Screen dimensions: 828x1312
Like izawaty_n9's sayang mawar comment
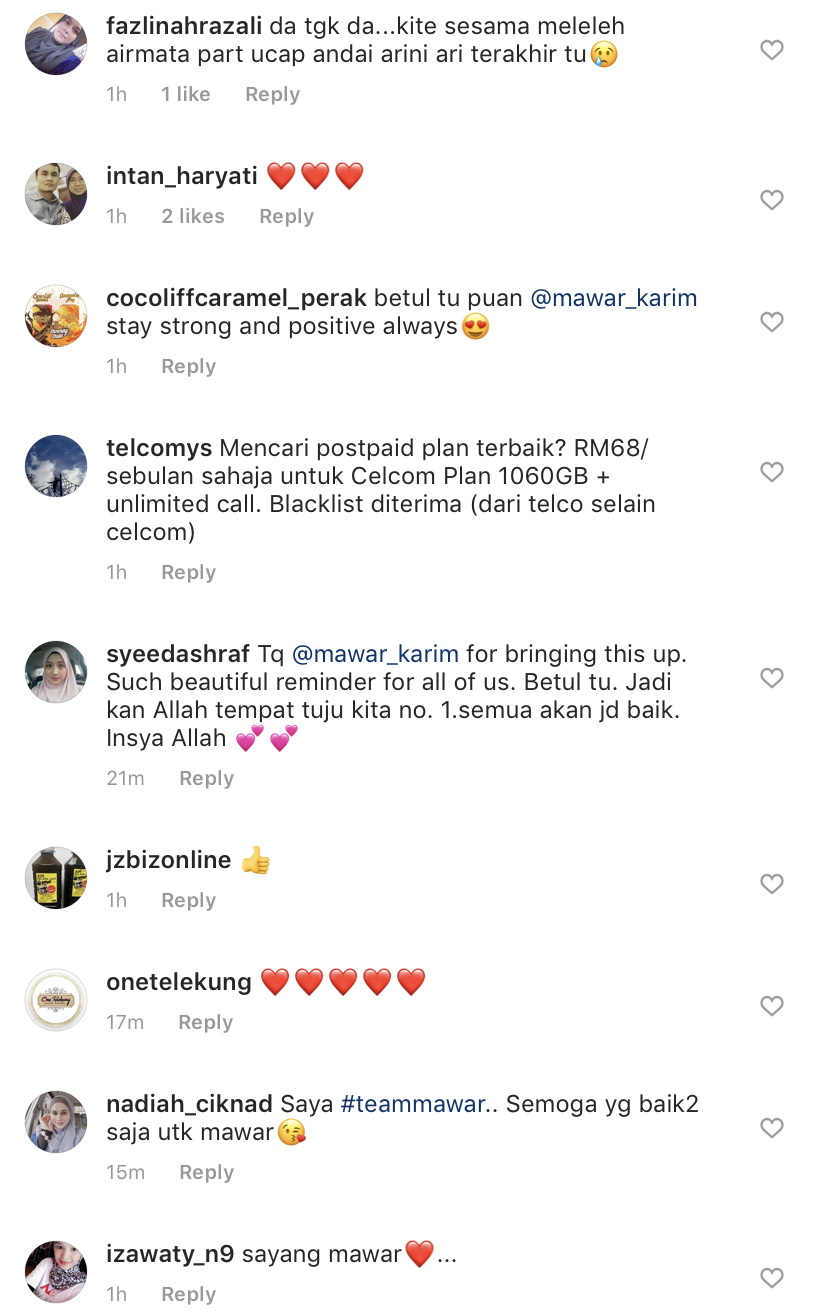point(771,1278)
